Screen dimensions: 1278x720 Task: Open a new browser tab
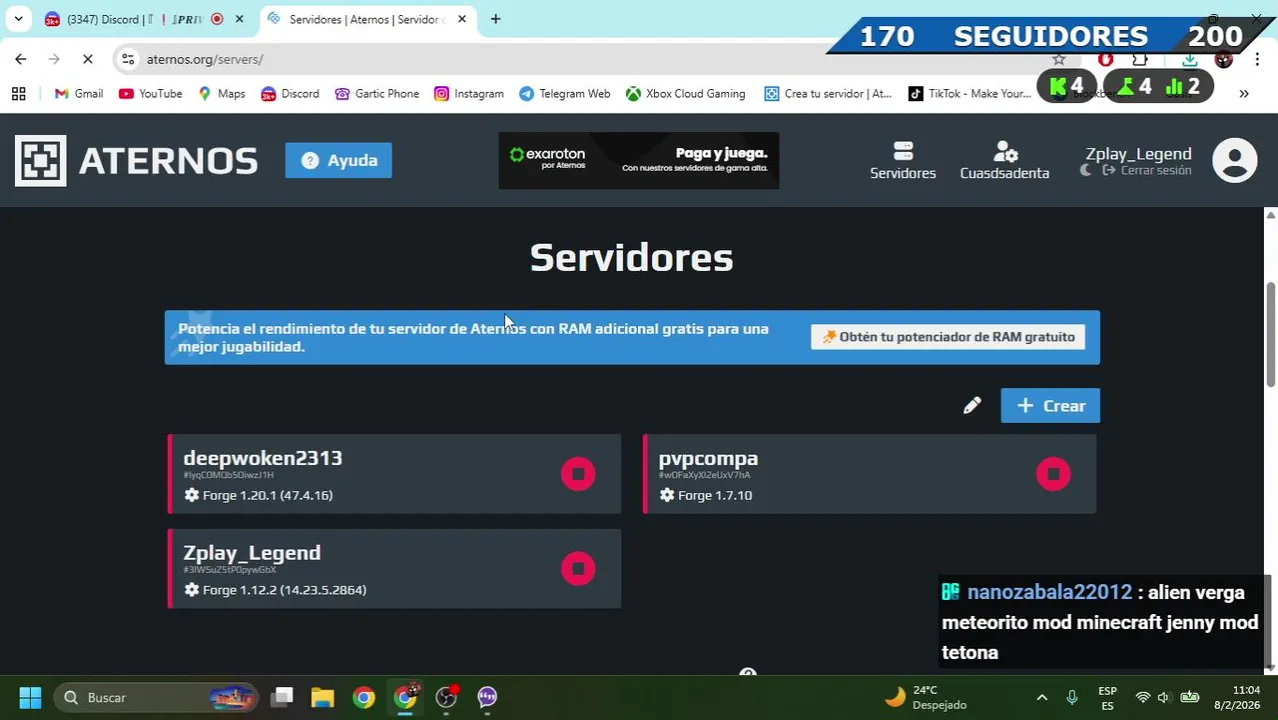(x=495, y=19)
